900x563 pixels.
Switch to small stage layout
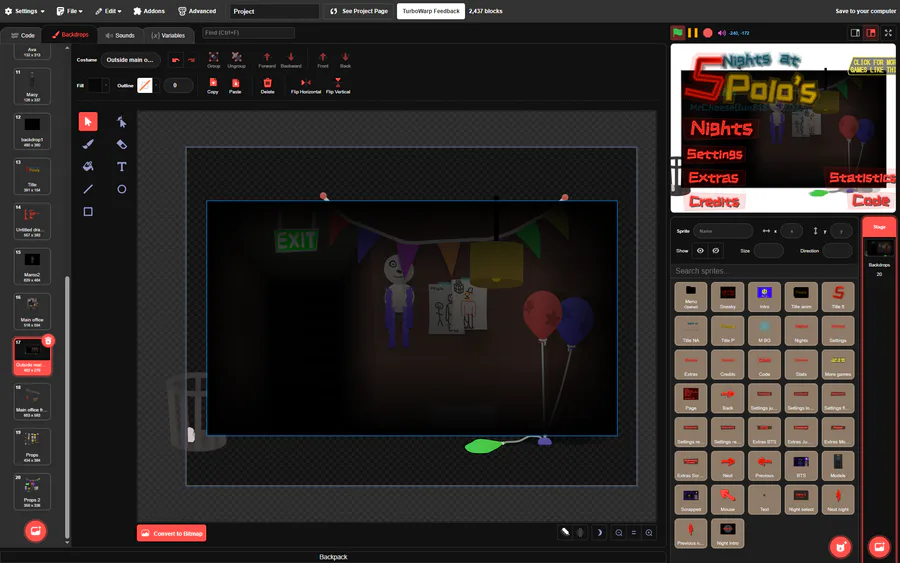pos(855,33)
